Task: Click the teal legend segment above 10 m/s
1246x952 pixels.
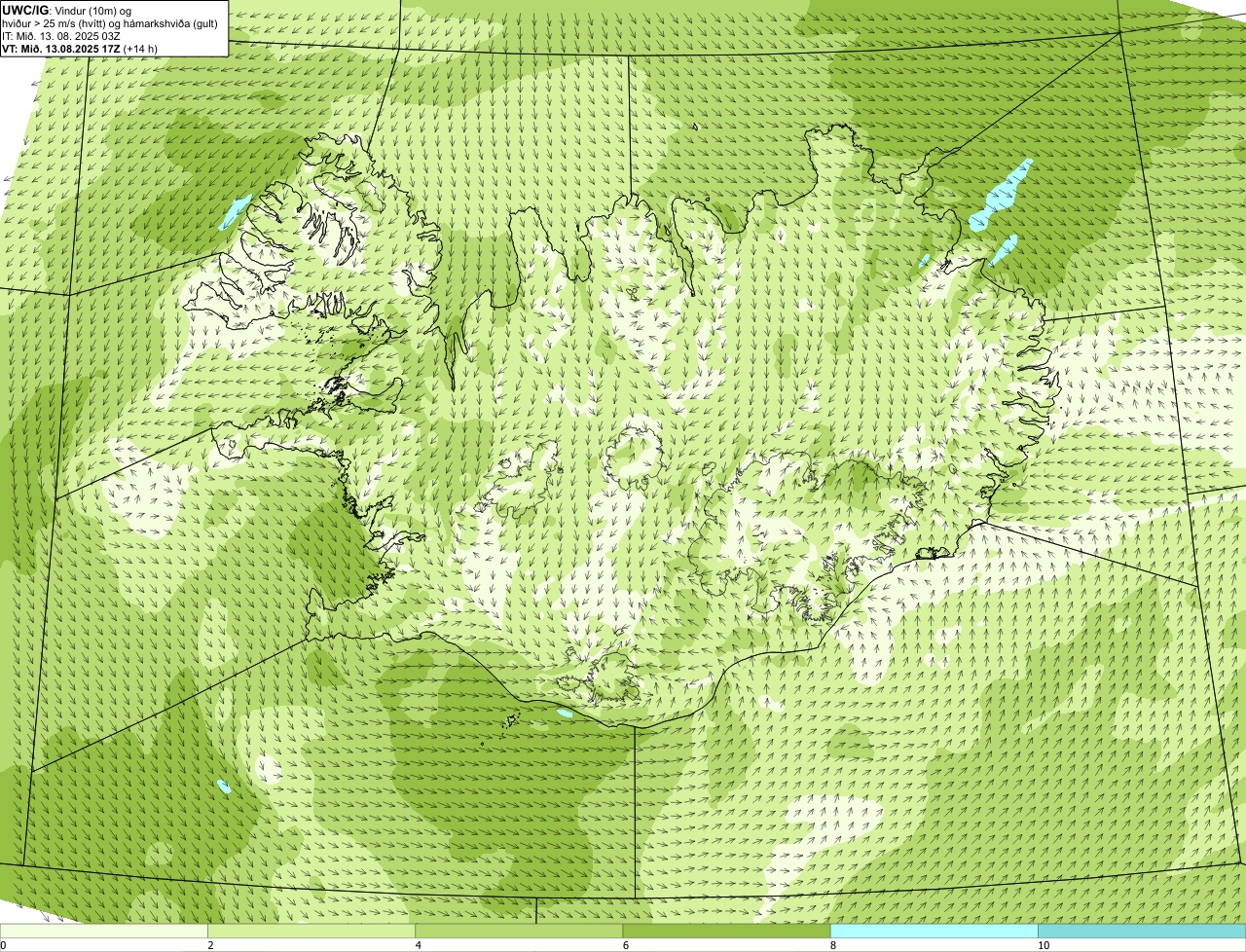Action: tap(1142, 932)
